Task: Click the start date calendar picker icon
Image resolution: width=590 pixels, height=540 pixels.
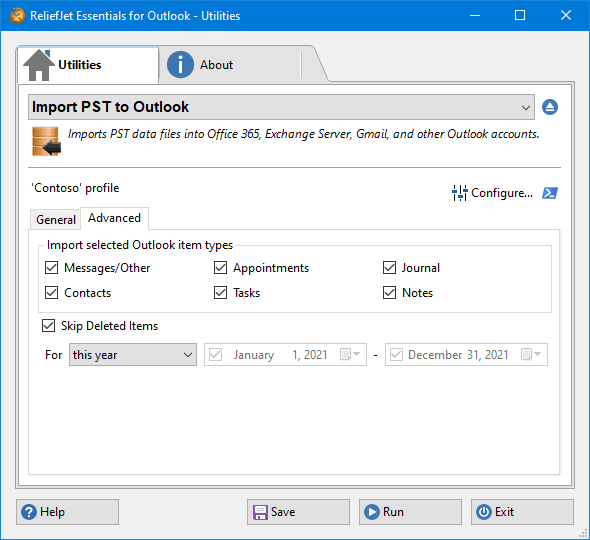Action: click(x=350, y=354)
